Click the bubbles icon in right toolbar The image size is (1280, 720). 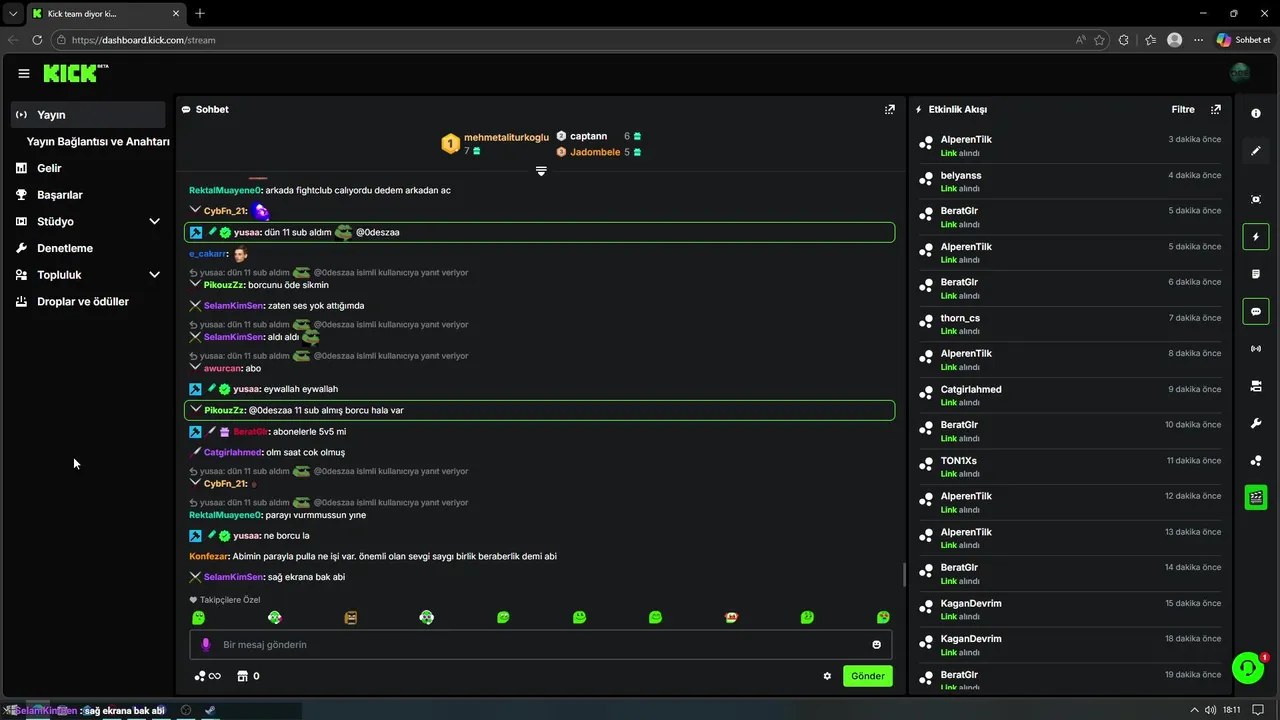[1256, 461]
